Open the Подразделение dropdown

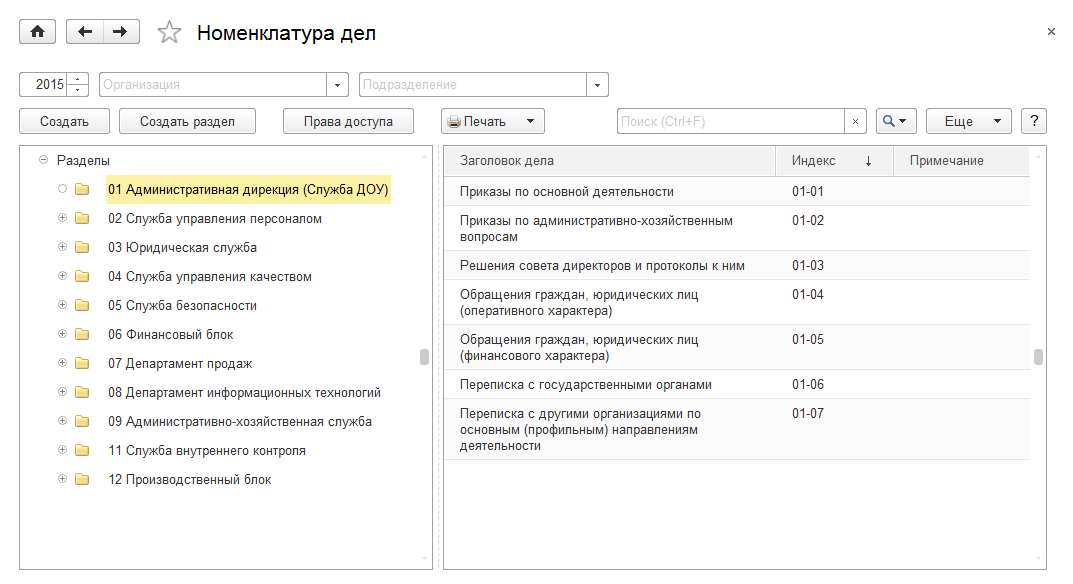597,84
